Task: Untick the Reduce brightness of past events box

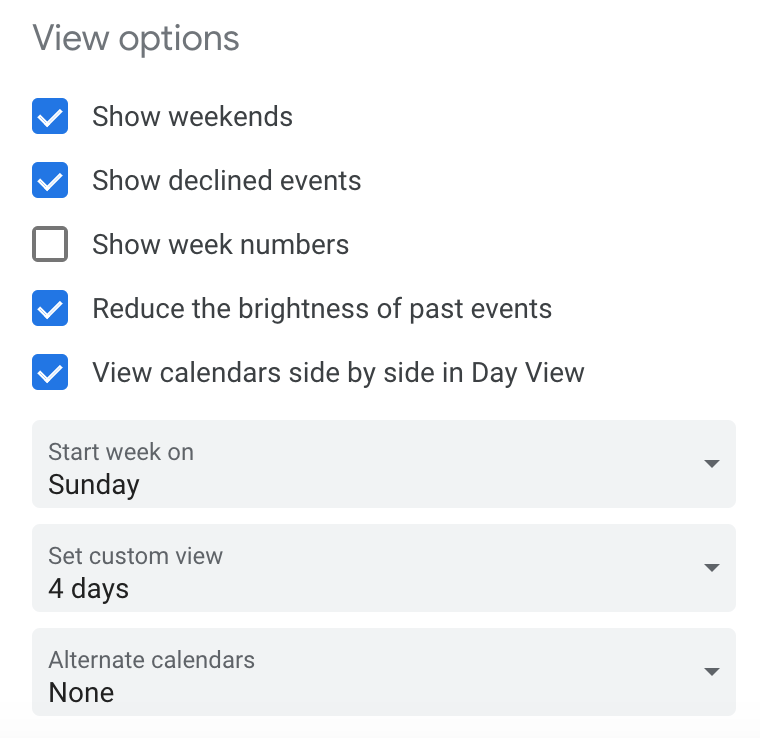Action: (50, 309)
